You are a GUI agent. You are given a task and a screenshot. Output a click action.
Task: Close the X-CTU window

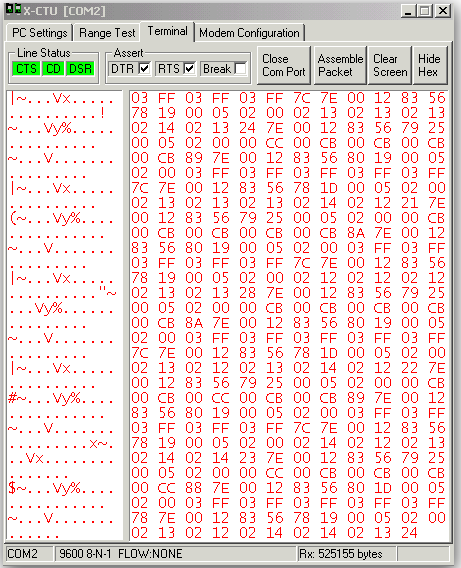pos(443,11)
